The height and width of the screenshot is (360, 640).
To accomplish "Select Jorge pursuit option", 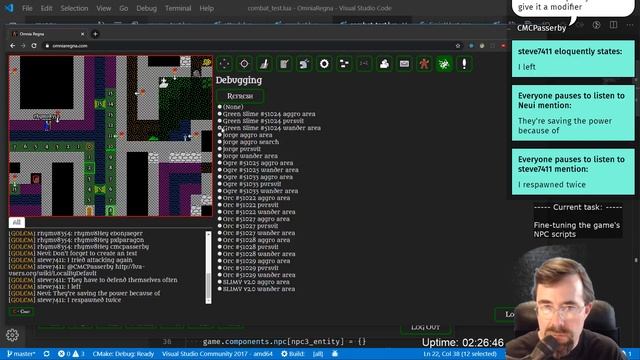I will point(240,149).
